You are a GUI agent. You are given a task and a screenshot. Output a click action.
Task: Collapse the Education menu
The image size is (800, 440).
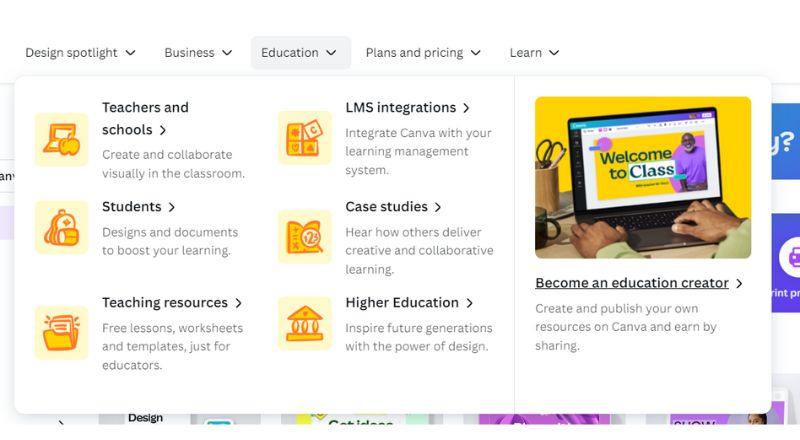point(300,53)
